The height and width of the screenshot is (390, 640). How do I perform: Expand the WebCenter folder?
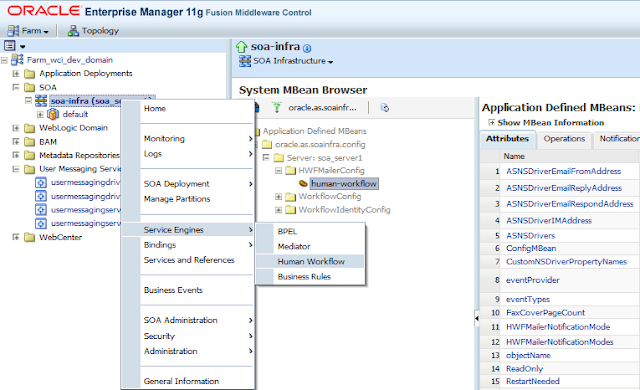(x=16, y=237)
